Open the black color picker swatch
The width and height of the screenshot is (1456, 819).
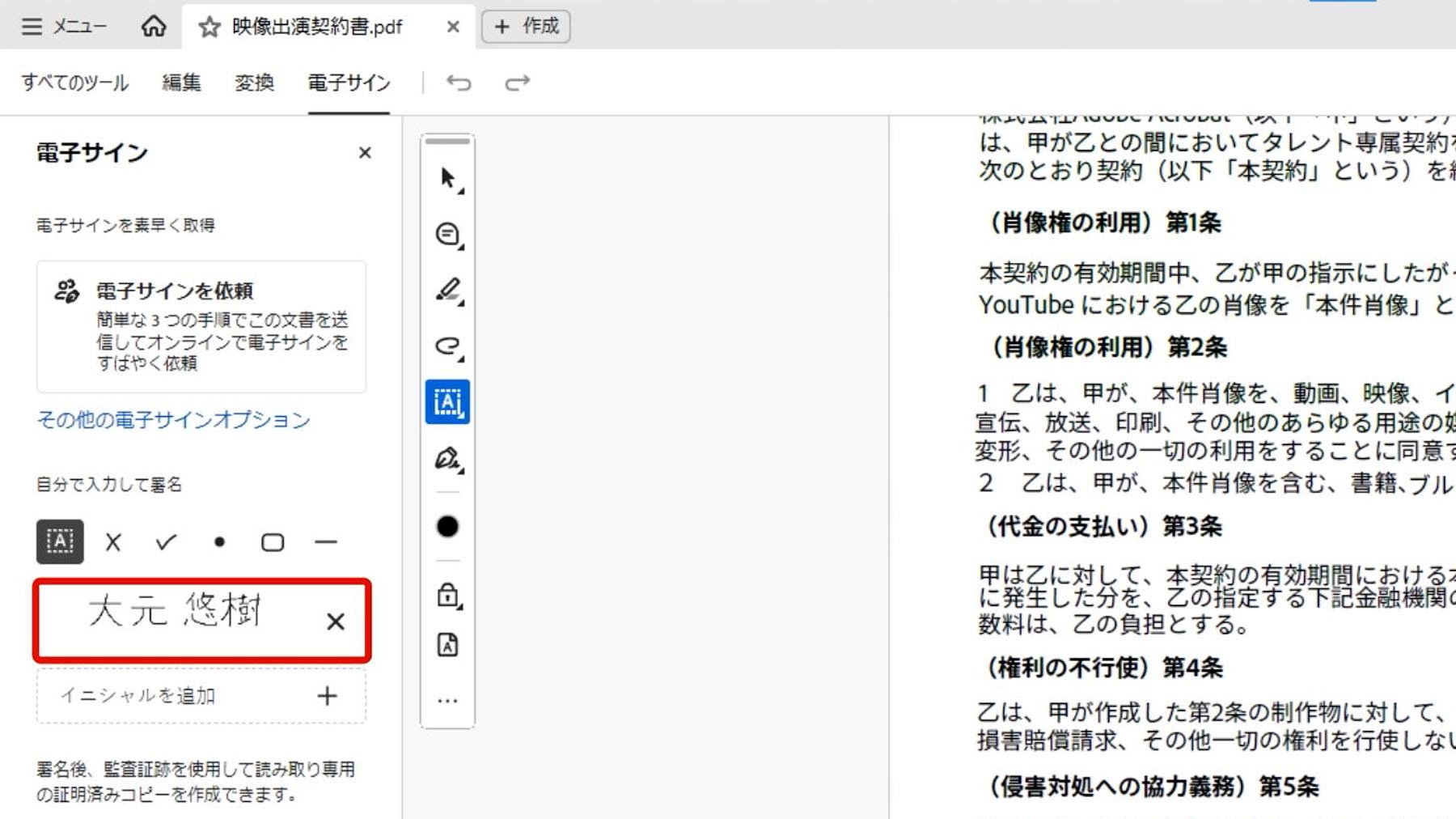point(447,527)
